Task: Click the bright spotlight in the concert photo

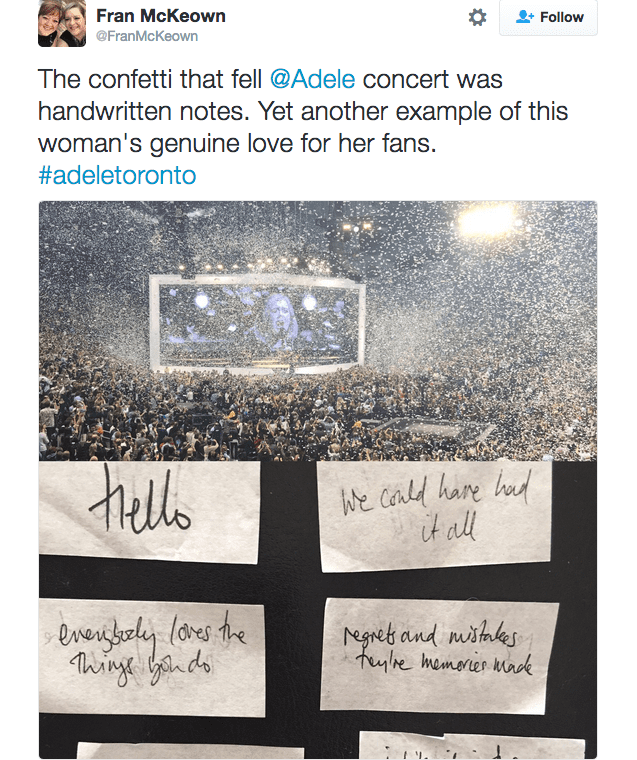Action: (486, 220)
